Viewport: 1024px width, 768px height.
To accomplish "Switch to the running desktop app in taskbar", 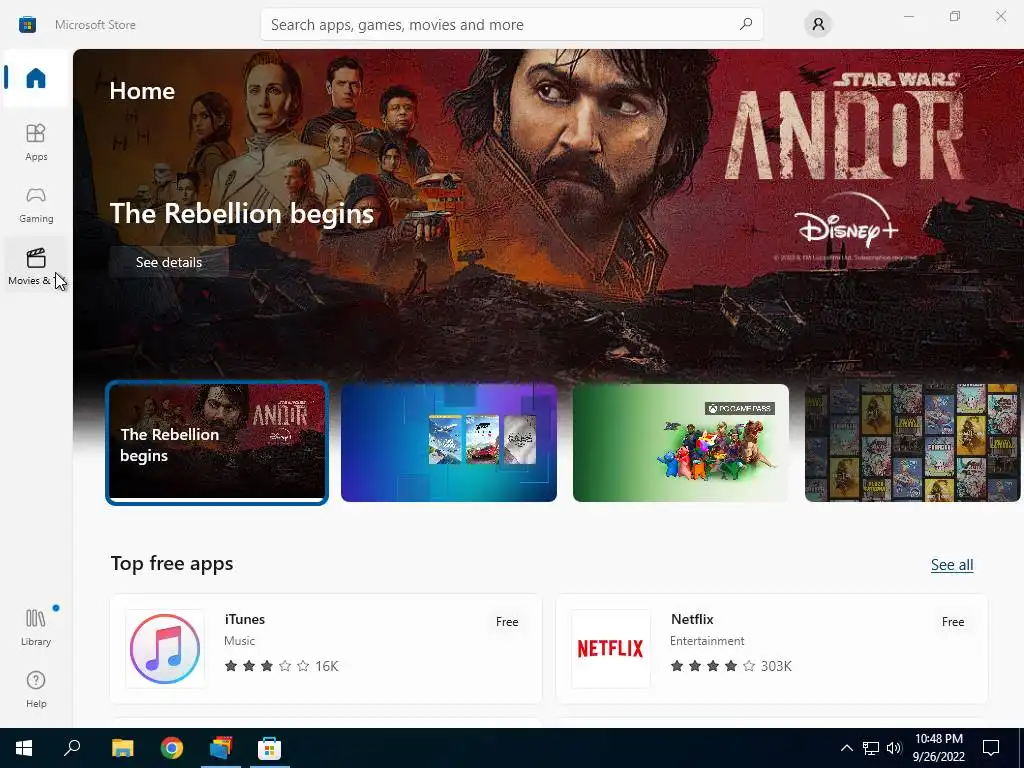I will tap(221, 748).
